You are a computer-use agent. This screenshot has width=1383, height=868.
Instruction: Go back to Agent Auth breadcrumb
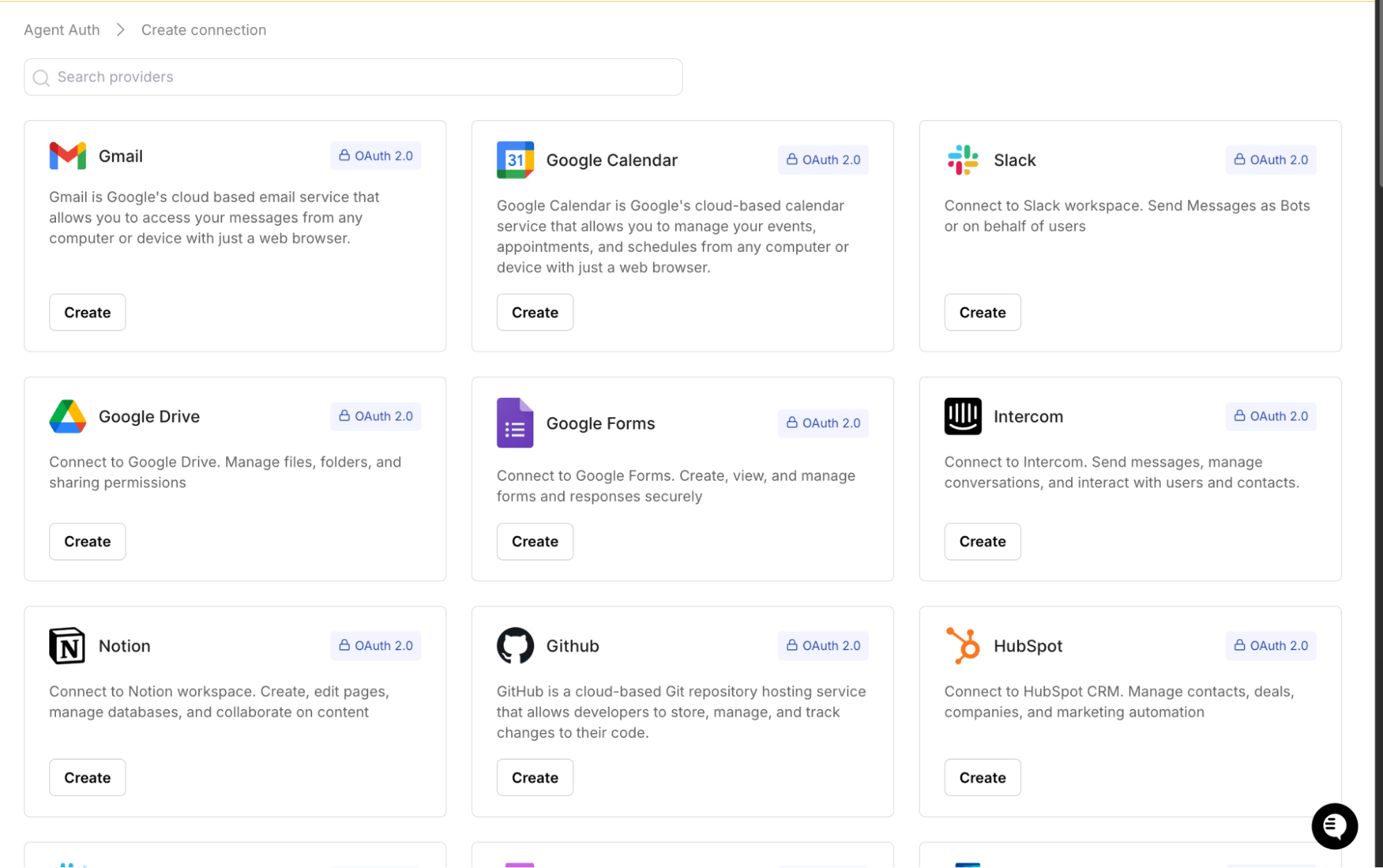pyautogui.click(x=62, y=30)
